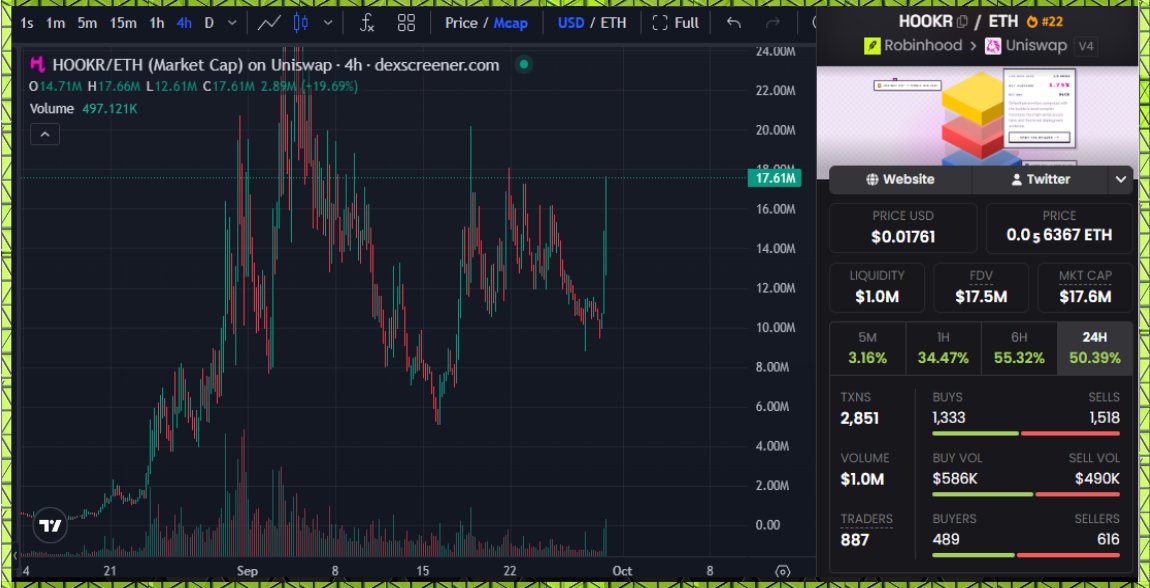Click the LIQUIDITY $1.0M box

pos(877,287)
